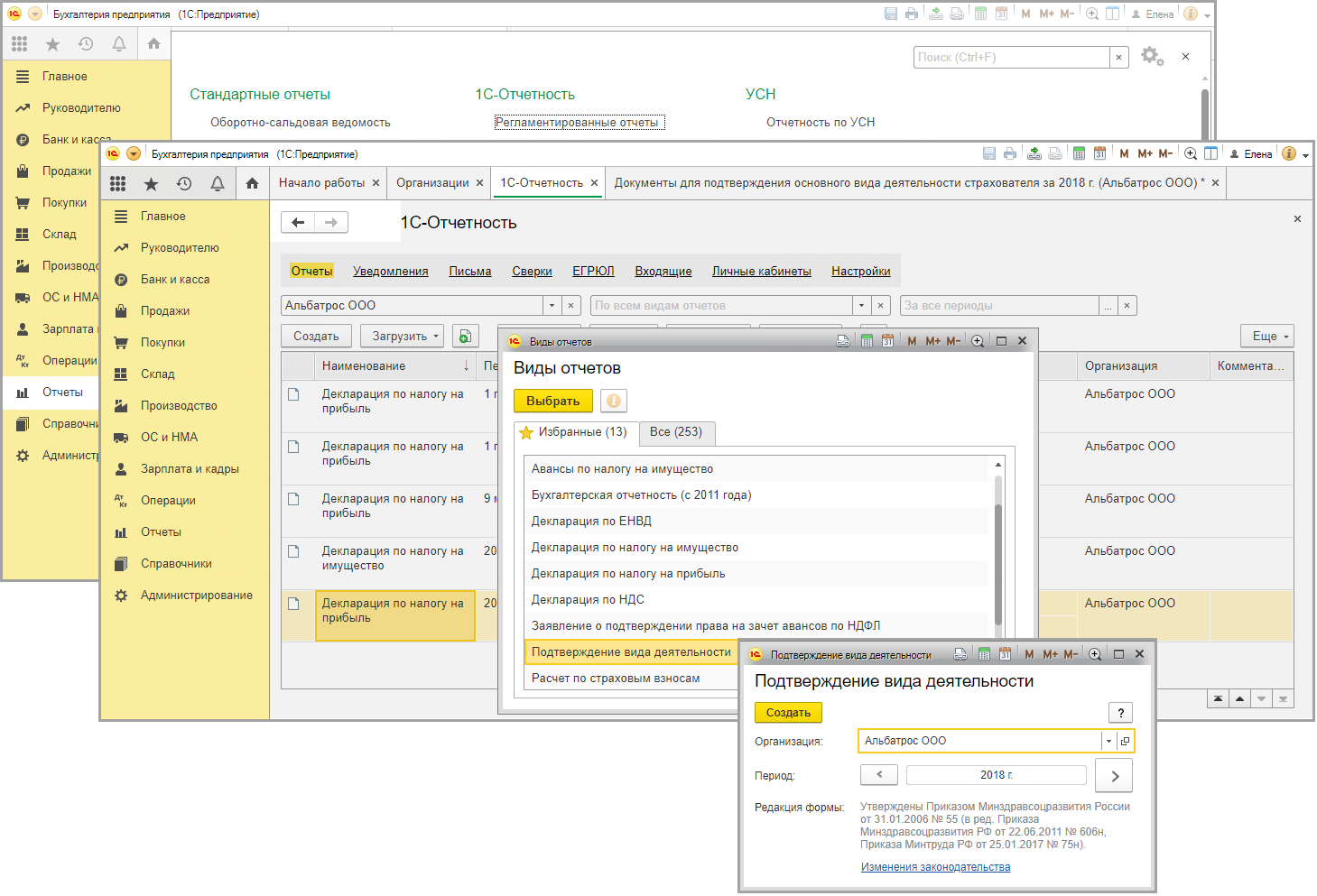Click the settings gear next to the search field
Image resolution: width=1317 pixels, height=896 pixels.
(1152, 57)
